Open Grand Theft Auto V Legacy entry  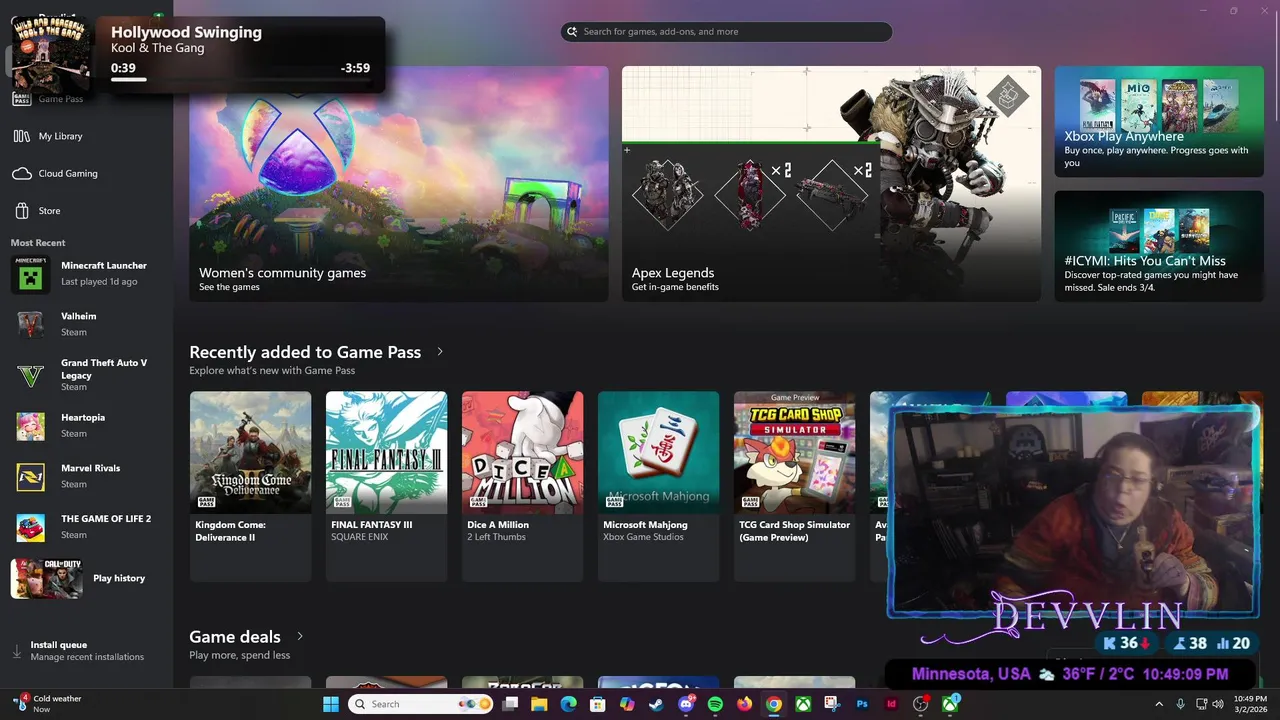pyautogui.click(x=85, y=375)
